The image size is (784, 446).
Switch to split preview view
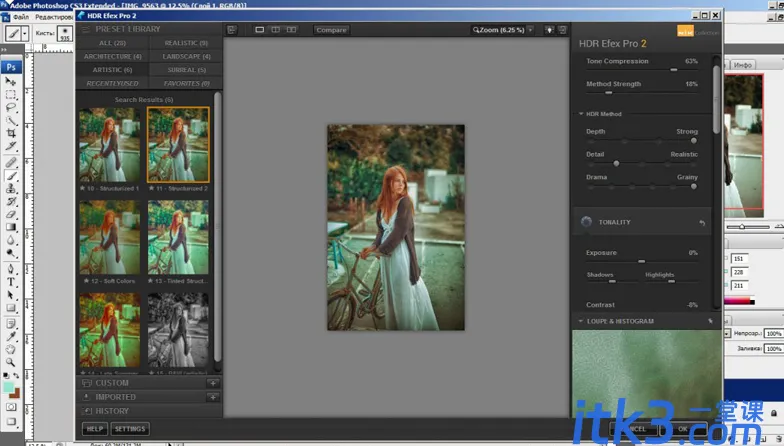point(276,30)
